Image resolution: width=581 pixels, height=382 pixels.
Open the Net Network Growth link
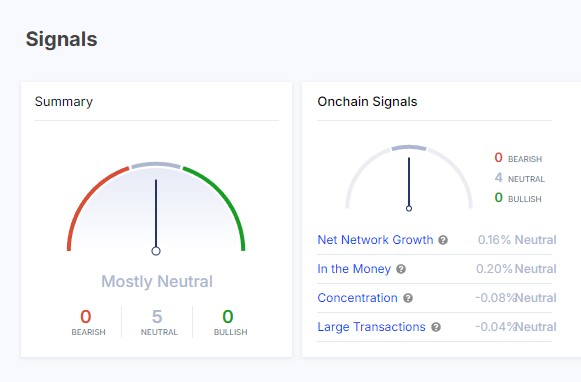pyautogui.click(x=375, y=240)
